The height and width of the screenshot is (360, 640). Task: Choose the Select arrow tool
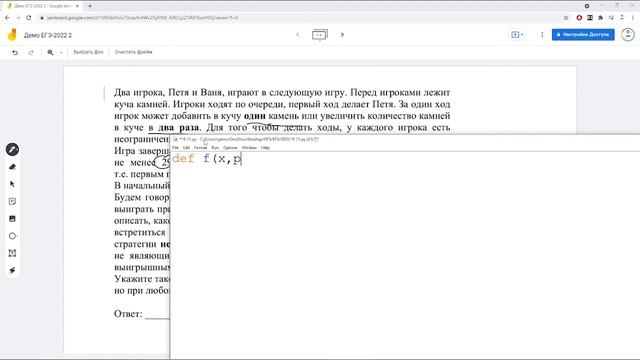pyautogui.click(x=12, y=184)
